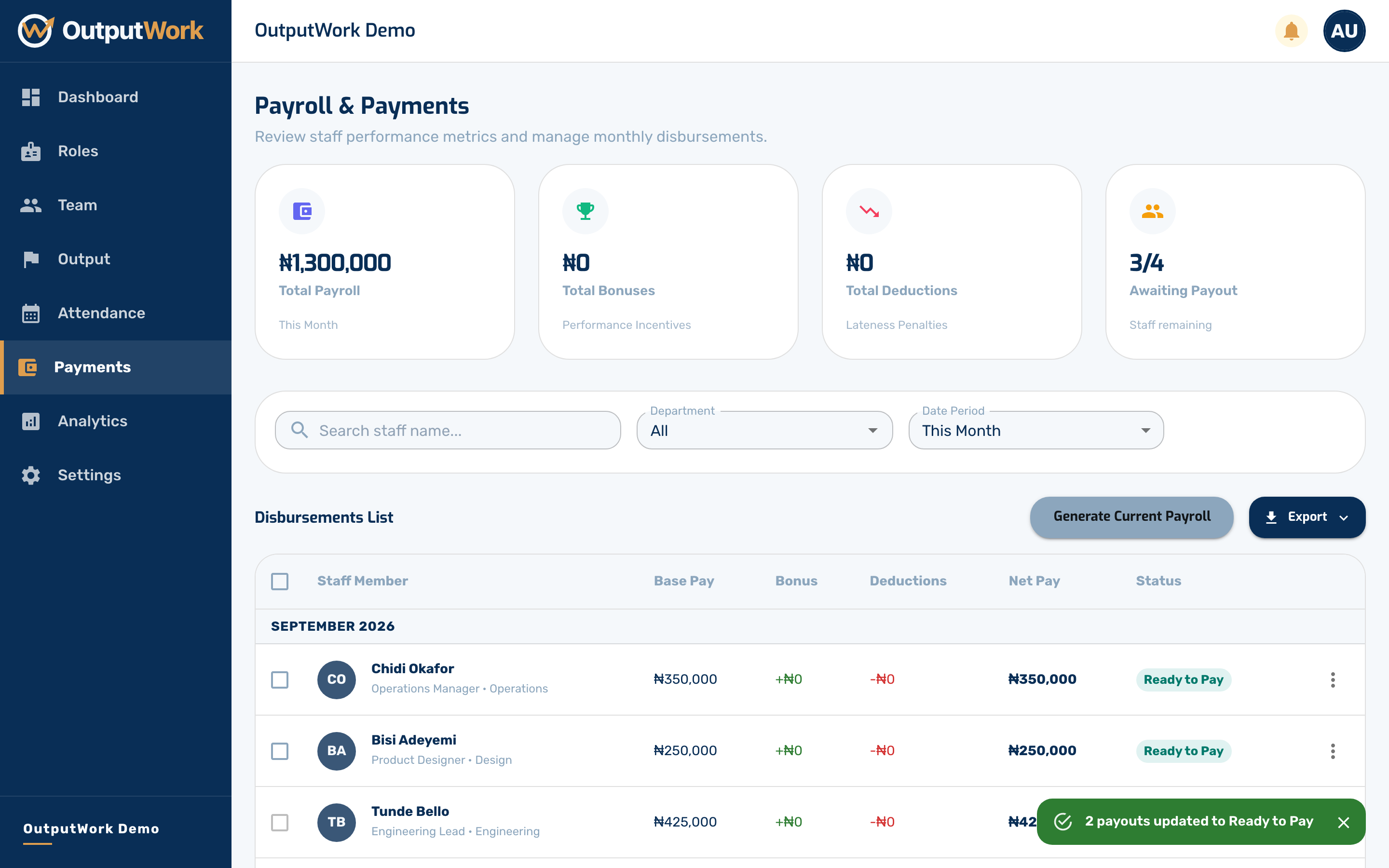Click the ₦1,300,000 Total Payroll value
The width and height of the screenshot is (1389, 868).
point(335,263)
